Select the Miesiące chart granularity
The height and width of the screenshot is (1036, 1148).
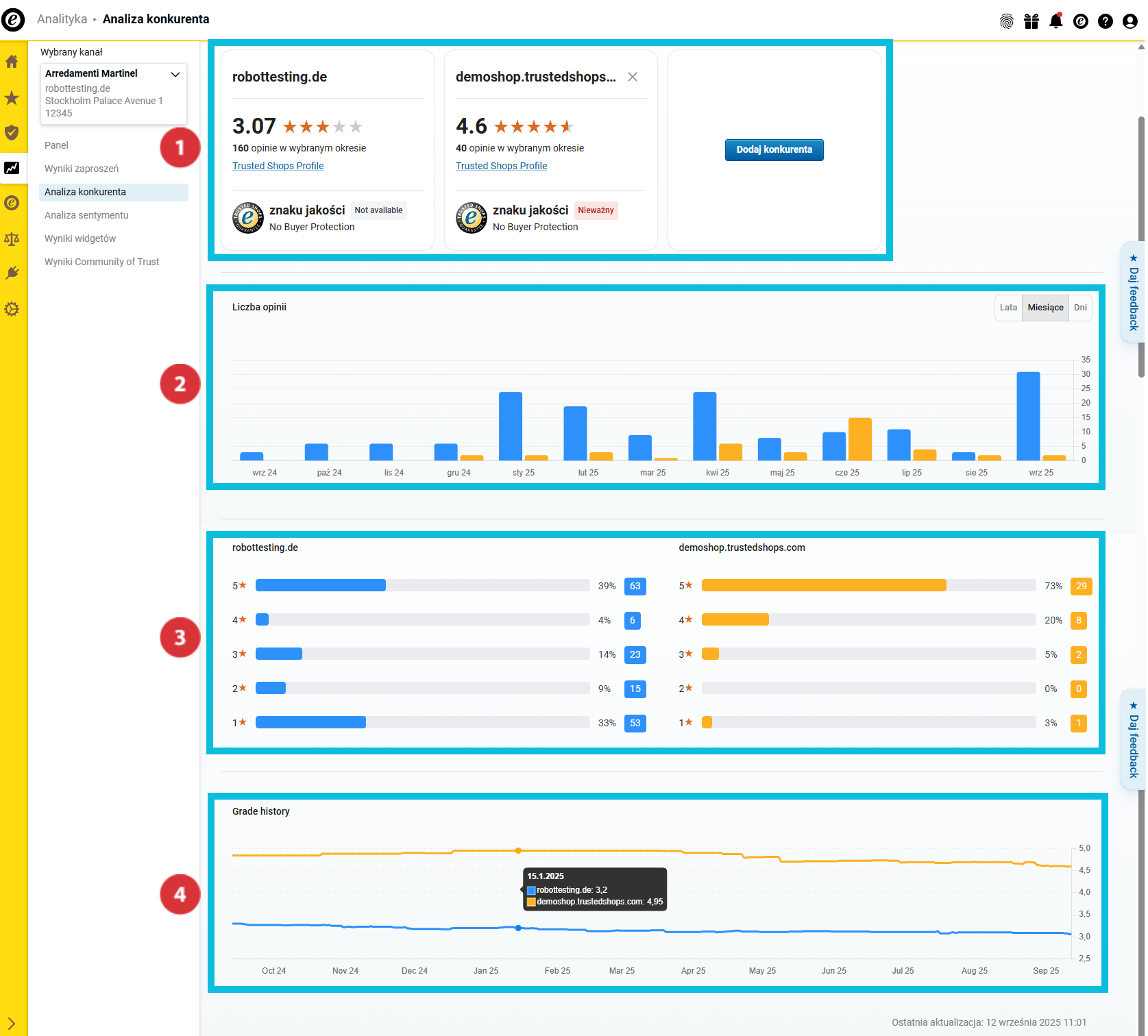click(1045, 308)
